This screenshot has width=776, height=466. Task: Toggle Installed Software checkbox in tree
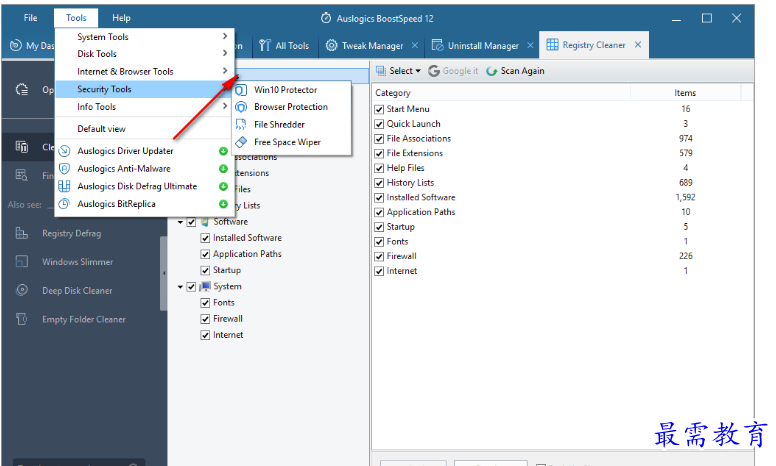click(205, 238)
